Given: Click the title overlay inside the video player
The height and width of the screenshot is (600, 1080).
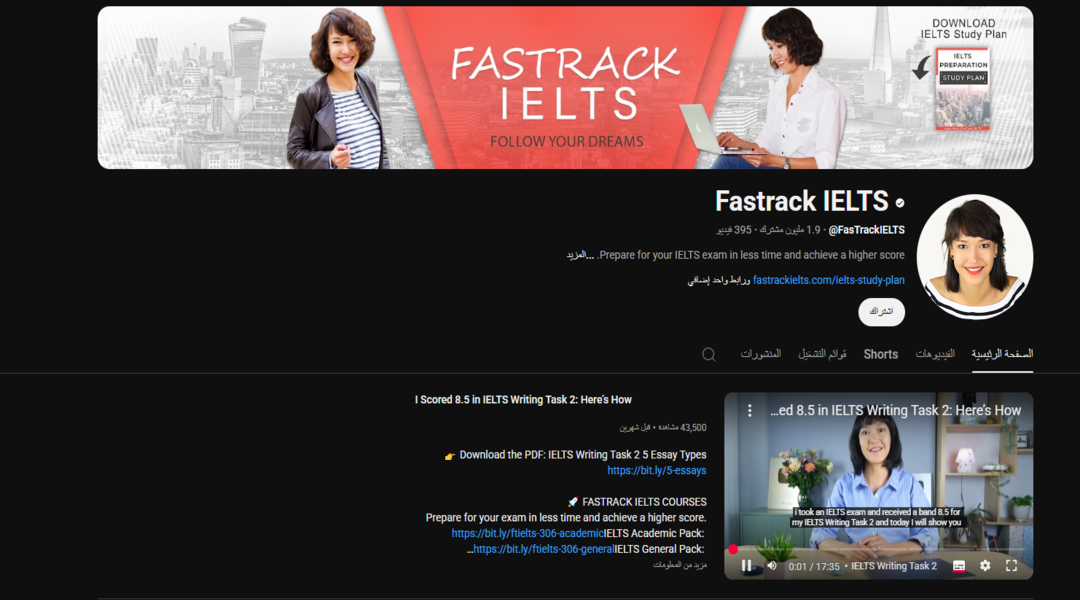Looking at the screenshot, I should click(895, 411).
